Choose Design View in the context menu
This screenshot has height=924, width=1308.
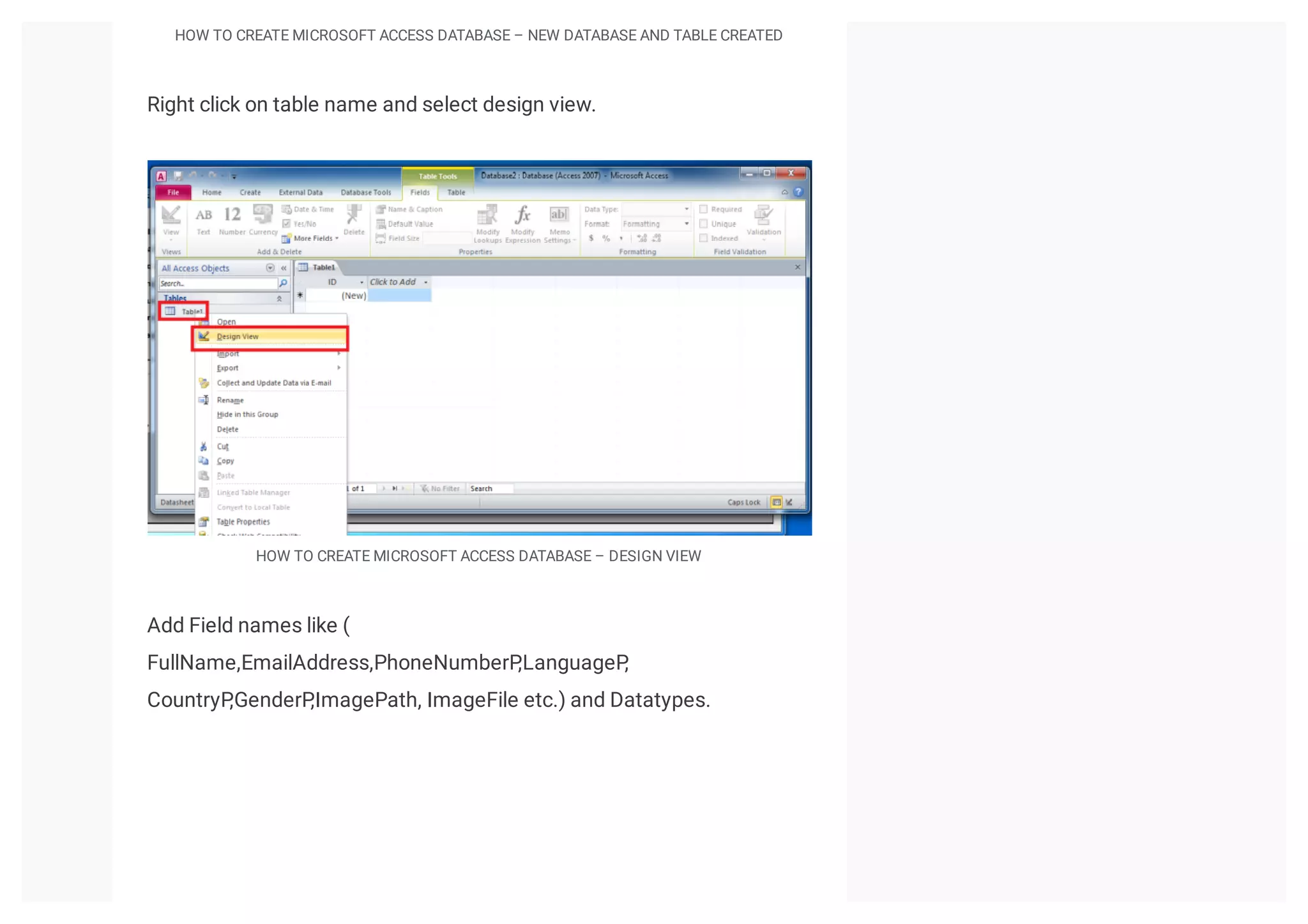(270, 337)
